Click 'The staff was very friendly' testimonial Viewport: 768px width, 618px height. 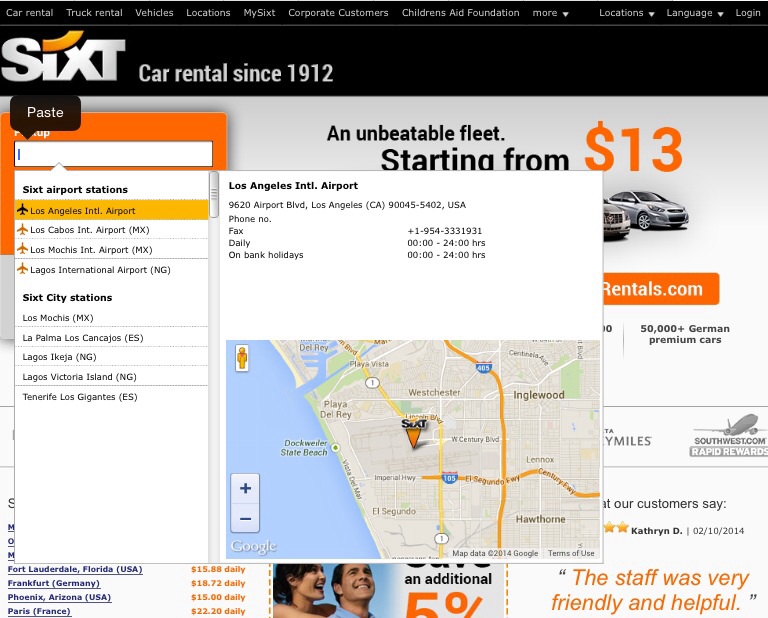click(656, 590)
